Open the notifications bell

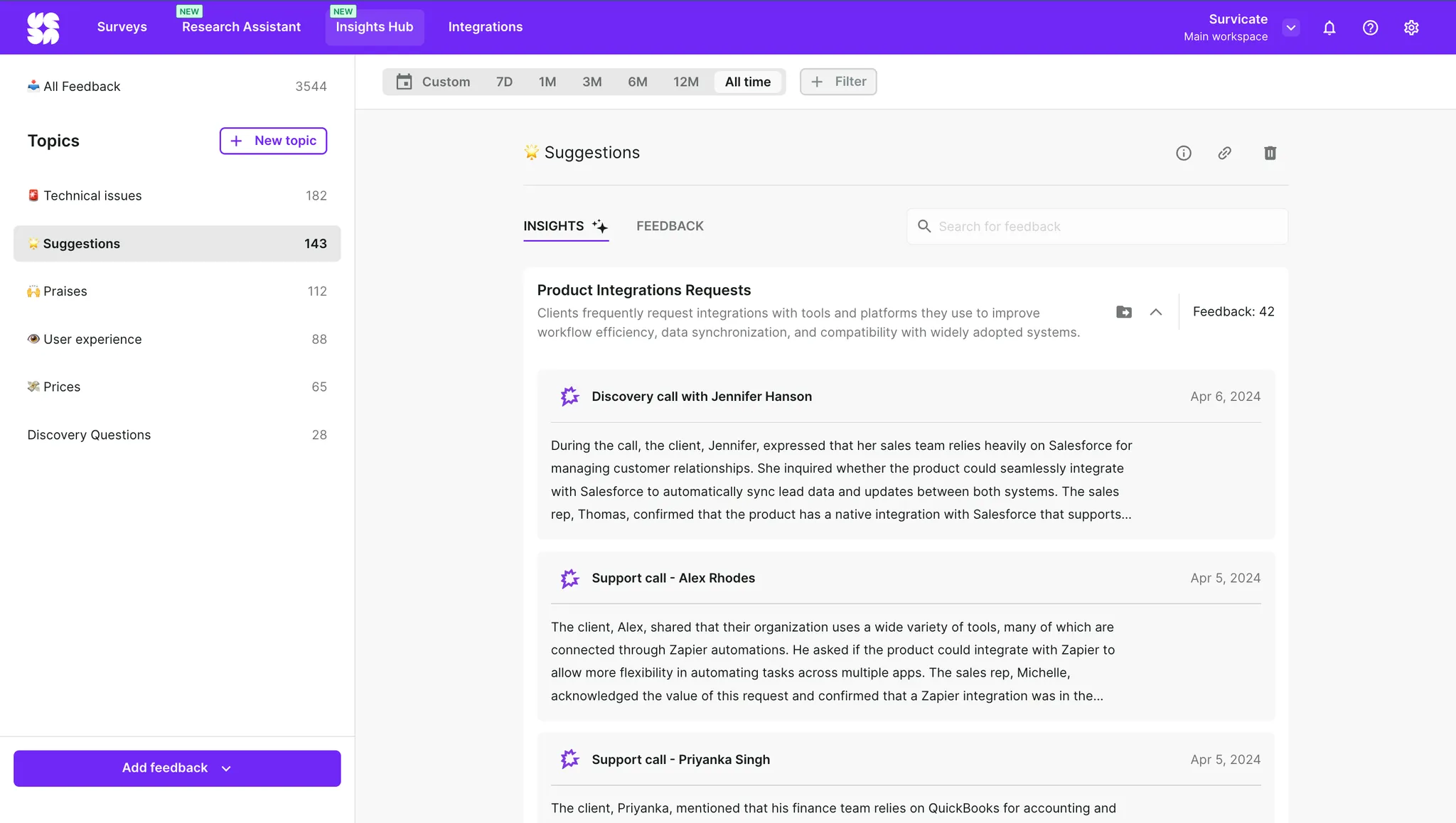[1329, 28]
